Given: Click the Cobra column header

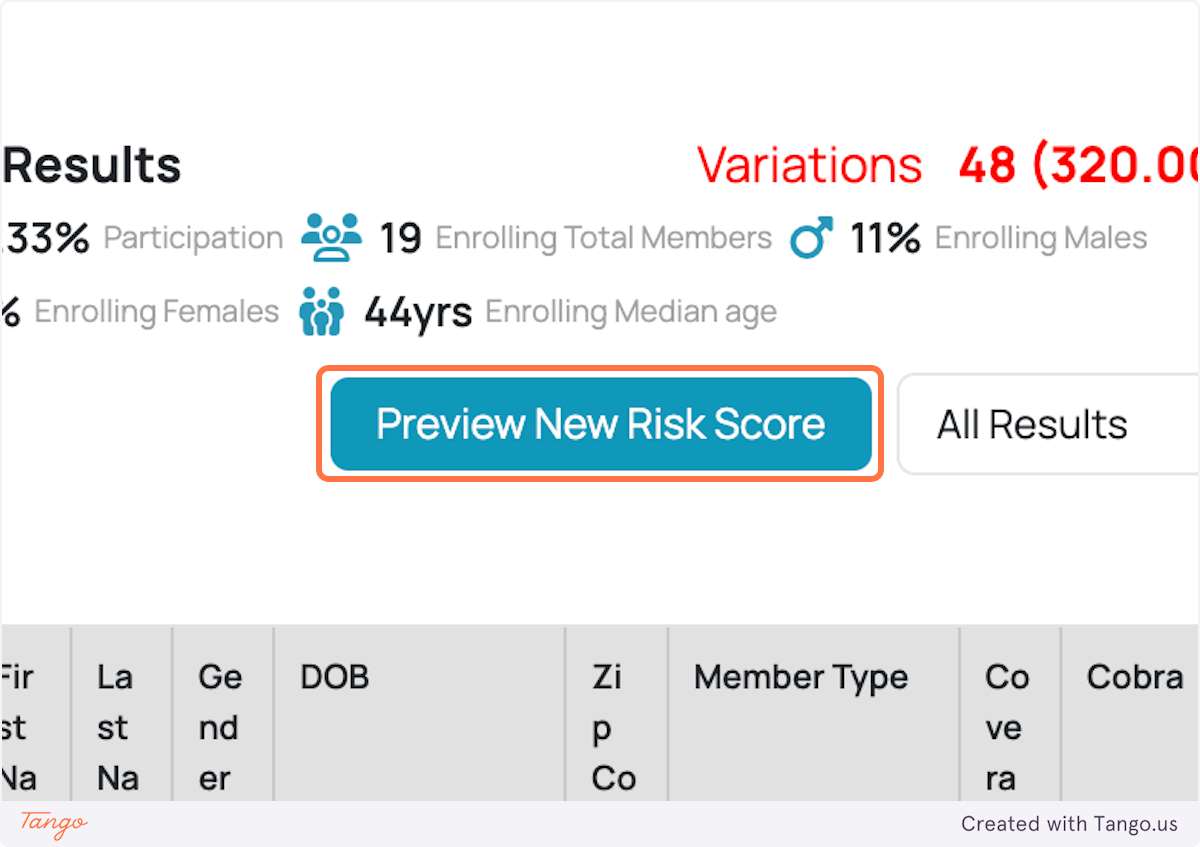Looking at the screenshot, I should pyautogui.click(x=1134, y=677).
